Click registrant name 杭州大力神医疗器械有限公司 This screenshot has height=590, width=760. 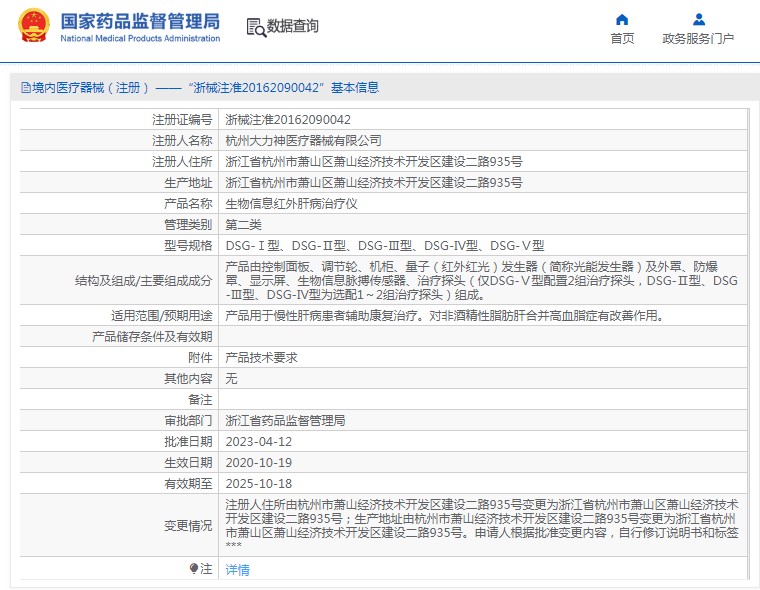click(x=303, y=140)
